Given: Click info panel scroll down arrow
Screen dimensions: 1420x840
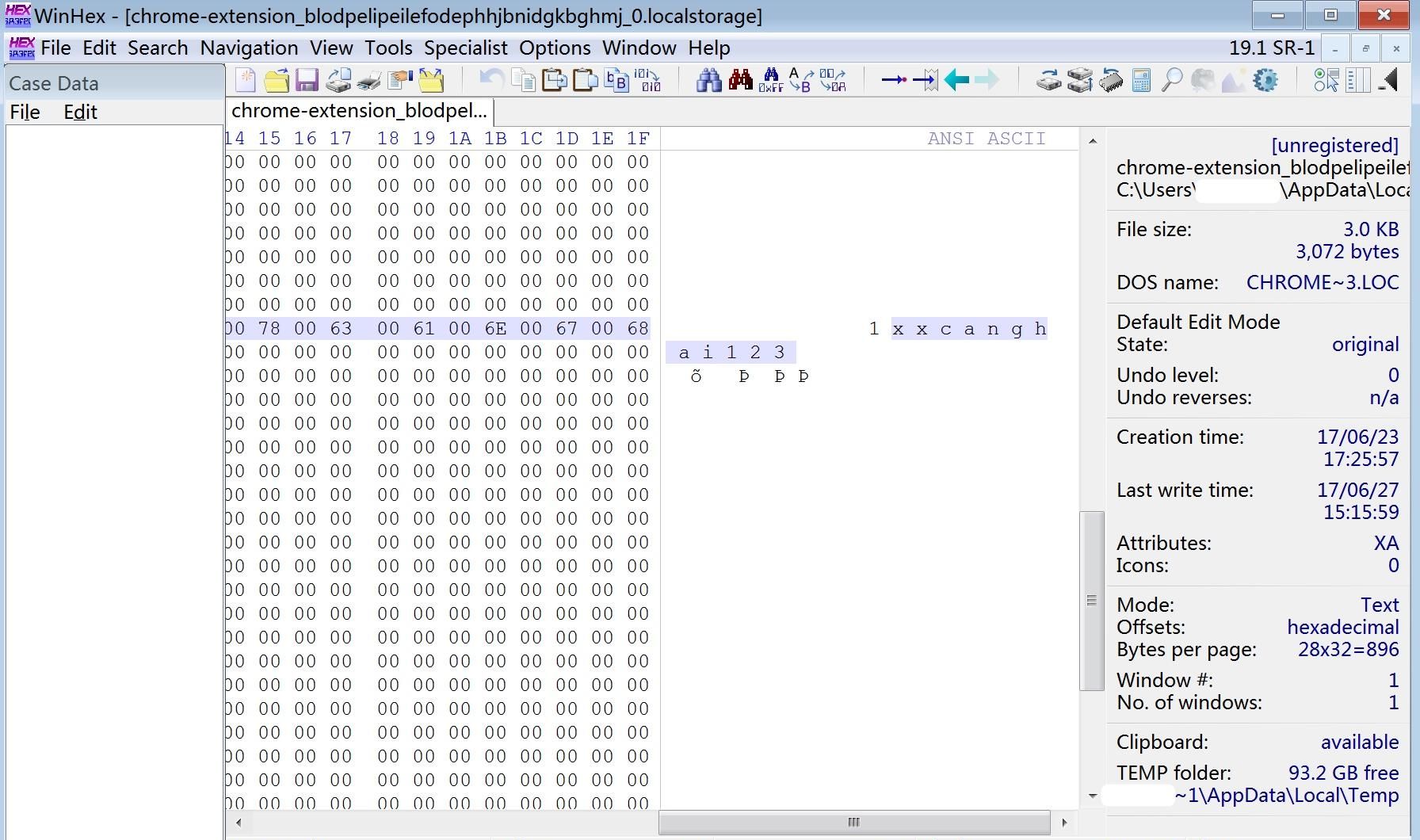Looking at the screenshot, I should (x=1093, y=796).
